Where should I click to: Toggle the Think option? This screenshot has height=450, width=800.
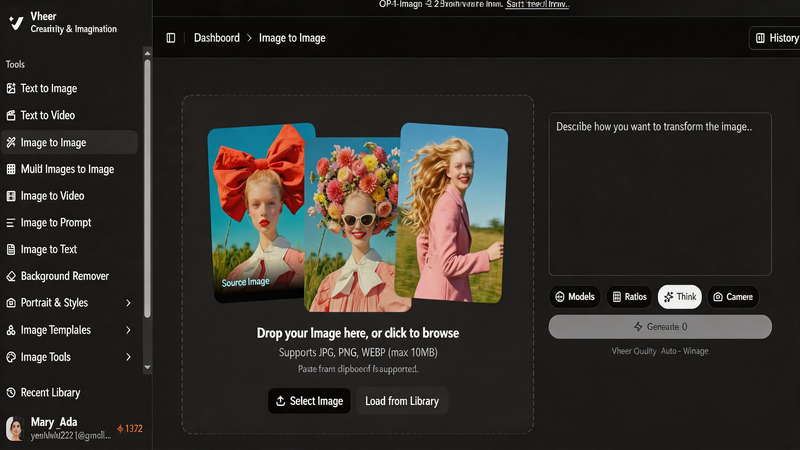(680, 297)
